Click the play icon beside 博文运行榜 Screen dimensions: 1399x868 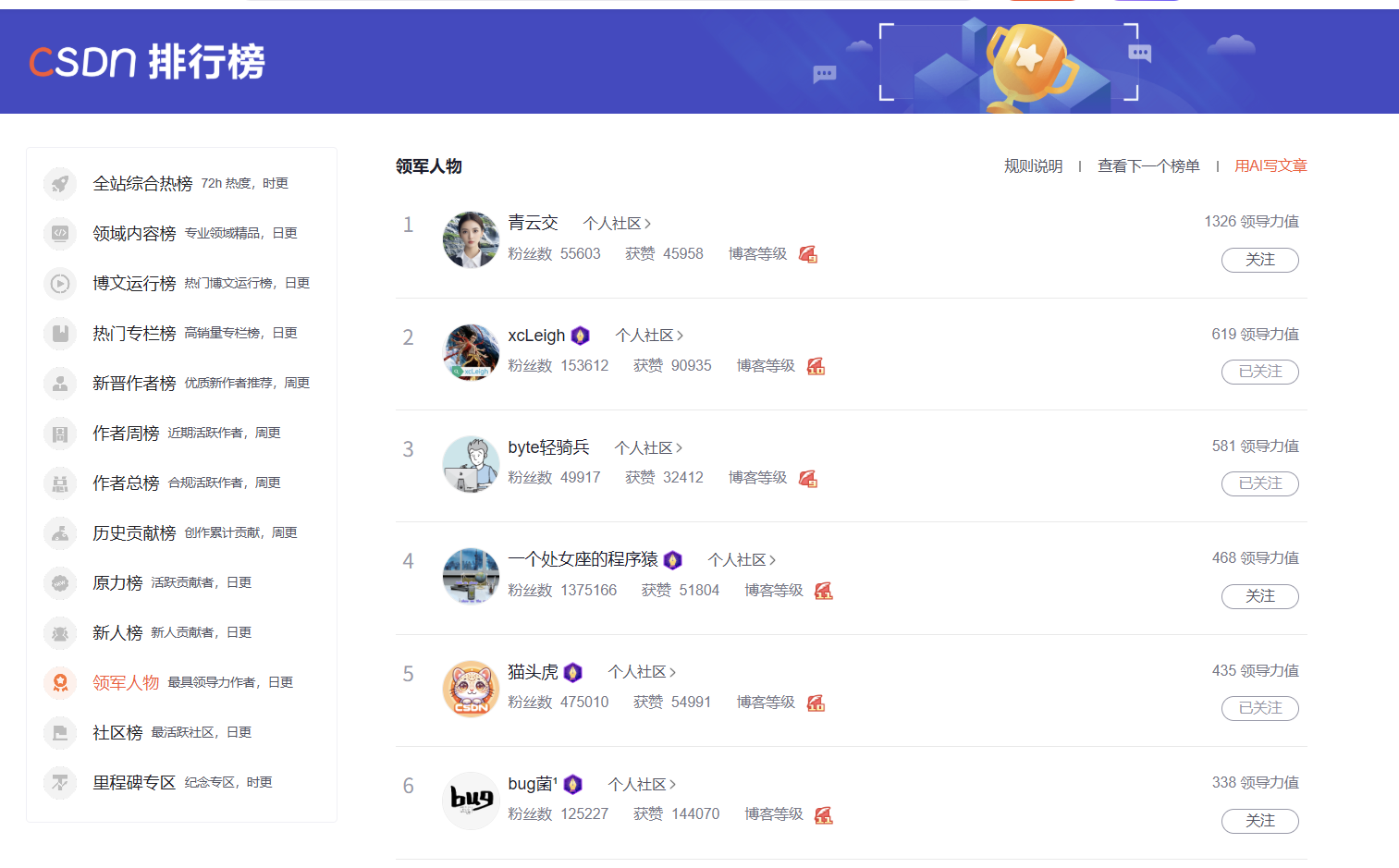[60, 283]
